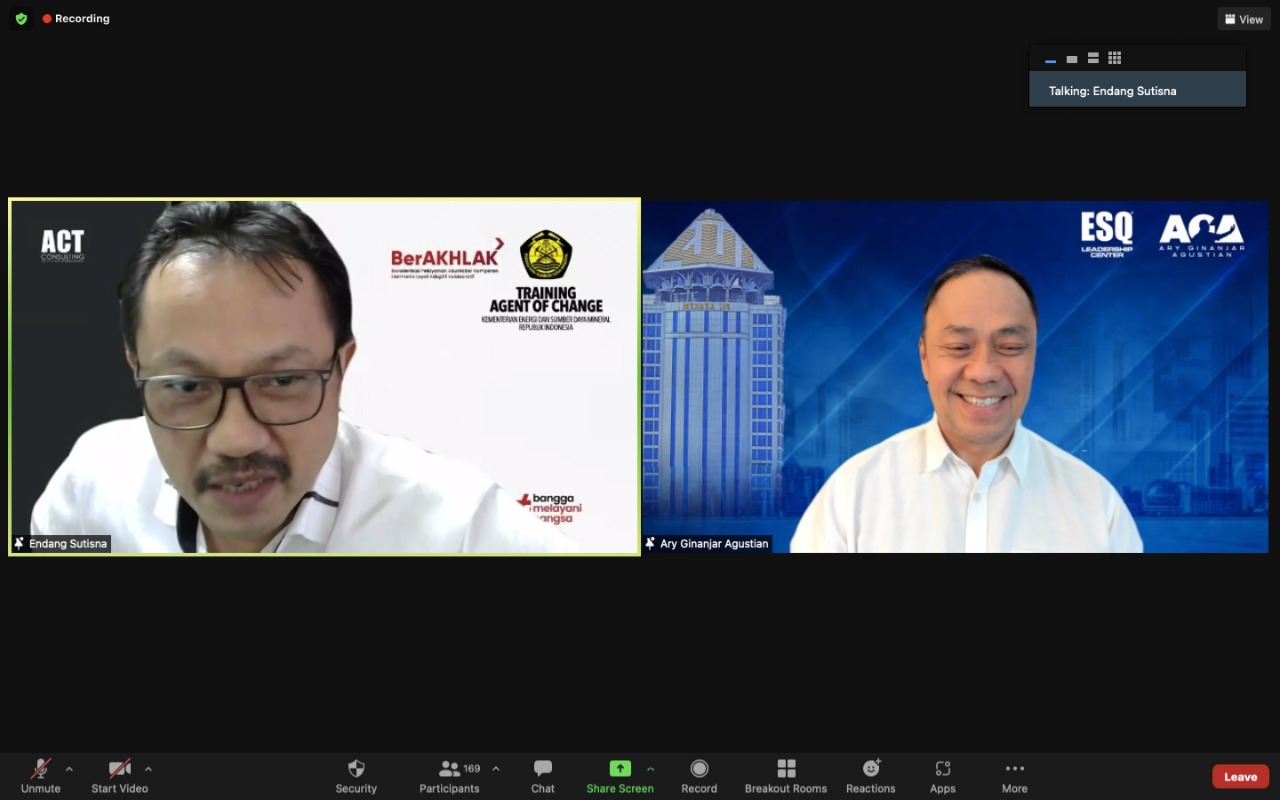Open Breakout Rooms
This screenshot has height=800, width=1280.
coord(786,775)
